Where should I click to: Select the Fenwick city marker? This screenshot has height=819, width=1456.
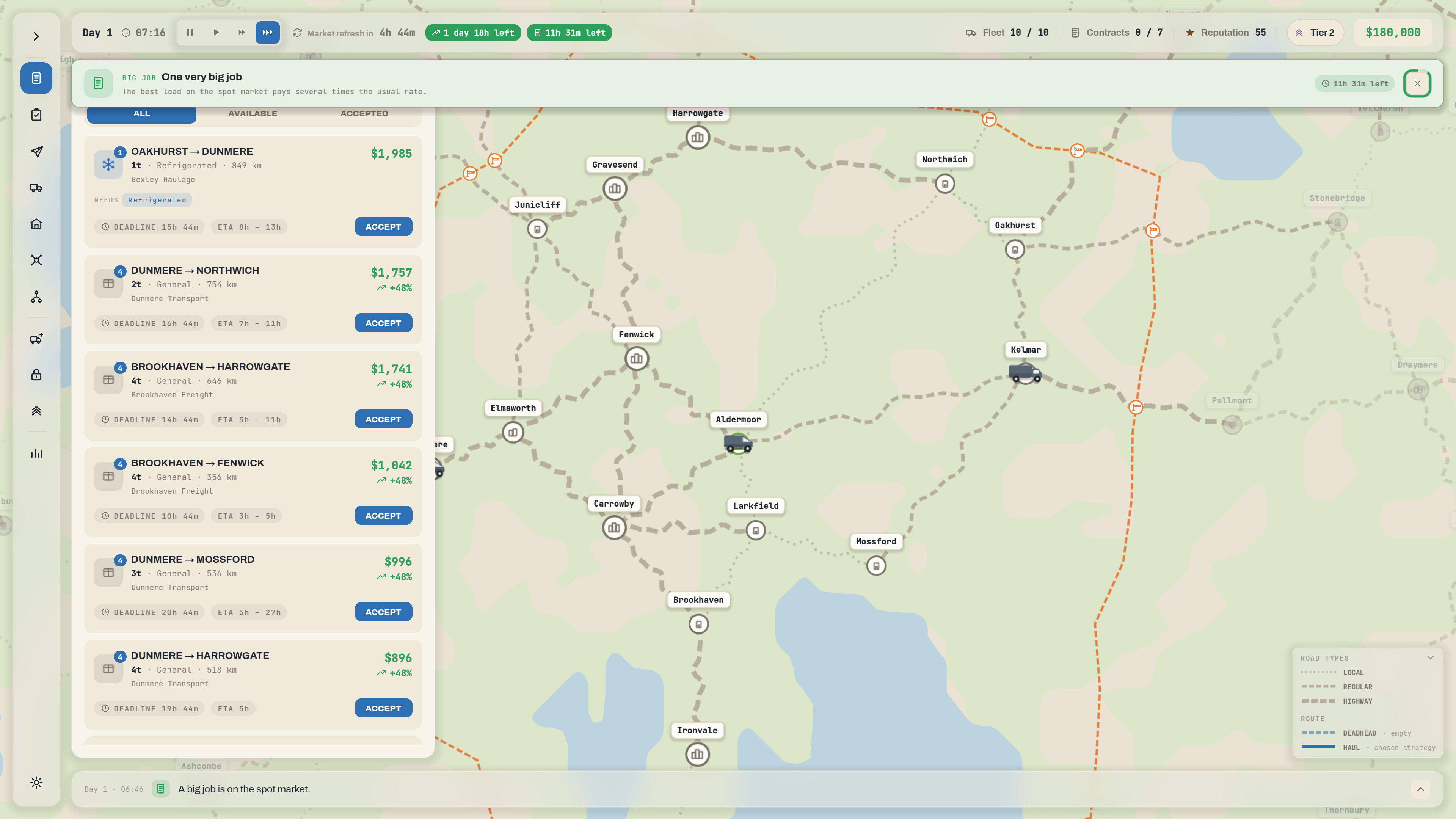637,358
